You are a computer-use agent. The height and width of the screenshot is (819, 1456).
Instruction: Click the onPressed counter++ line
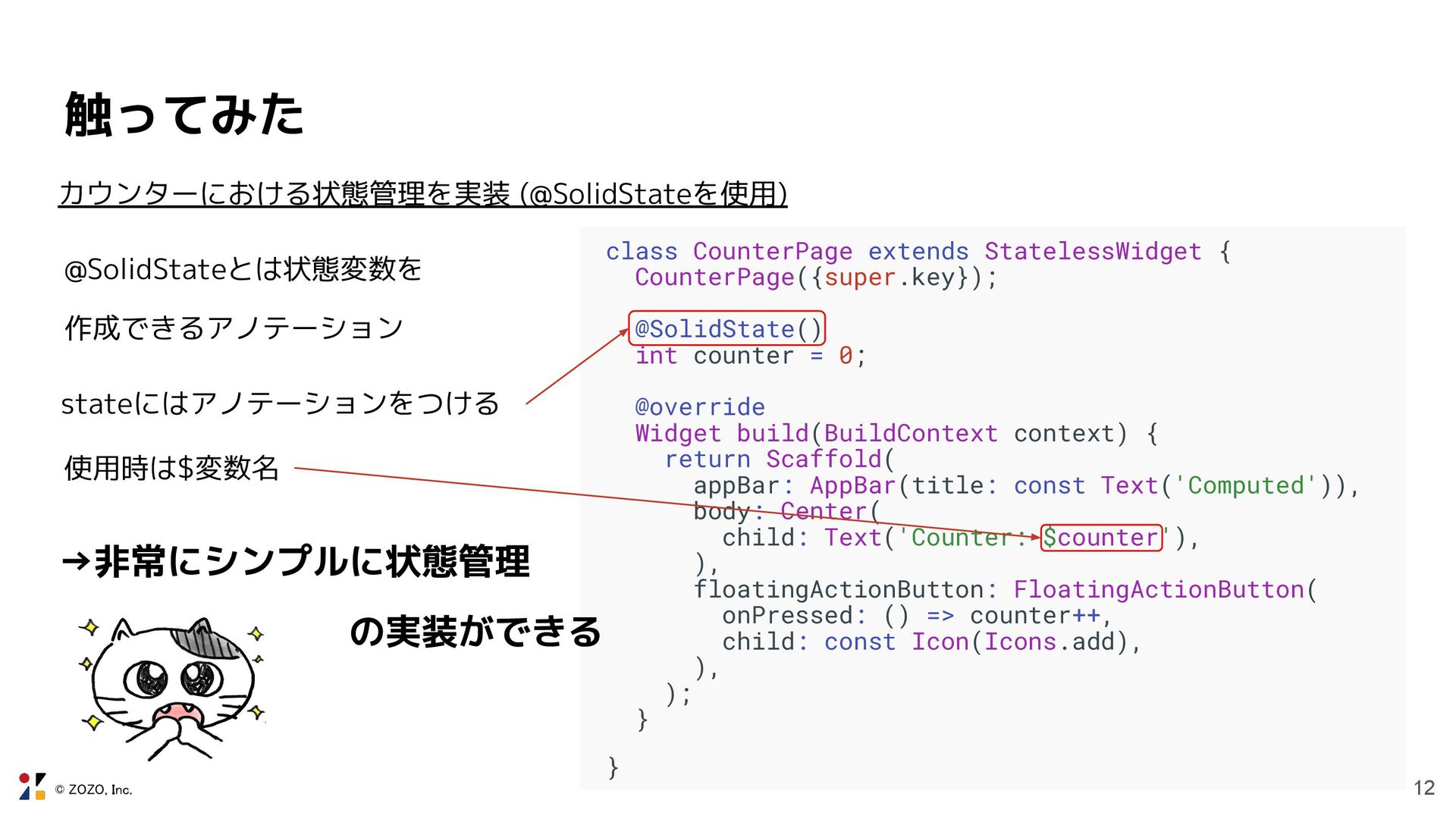point(916,616)
